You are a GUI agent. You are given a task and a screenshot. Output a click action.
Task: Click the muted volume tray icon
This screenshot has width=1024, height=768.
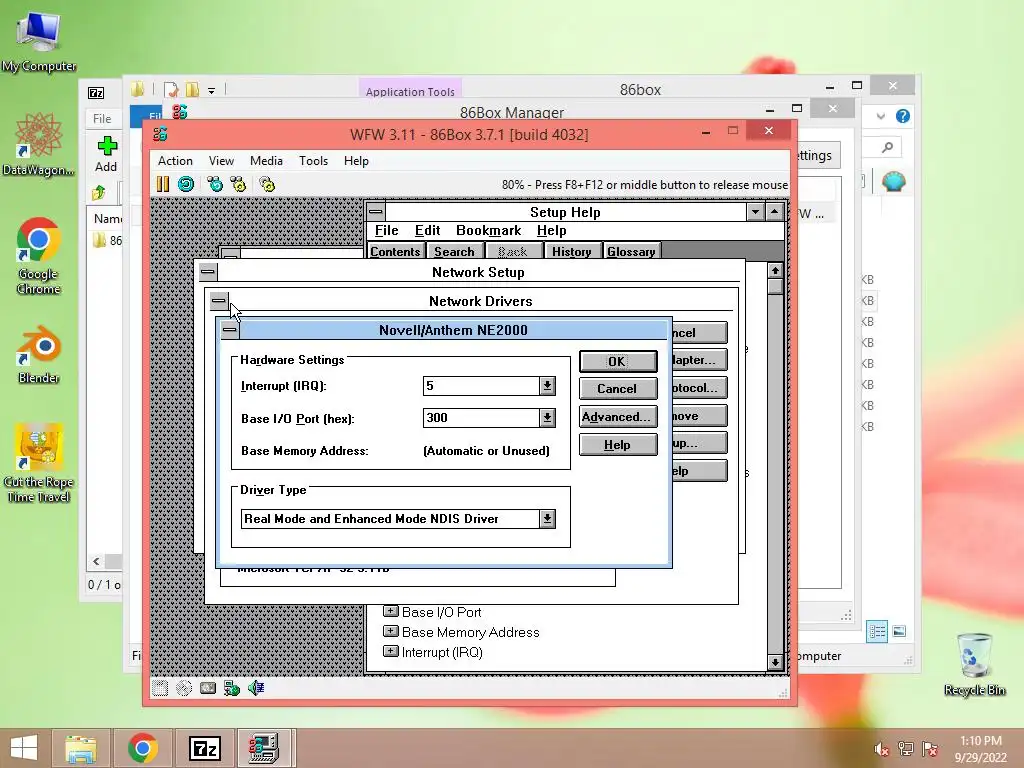882,749
